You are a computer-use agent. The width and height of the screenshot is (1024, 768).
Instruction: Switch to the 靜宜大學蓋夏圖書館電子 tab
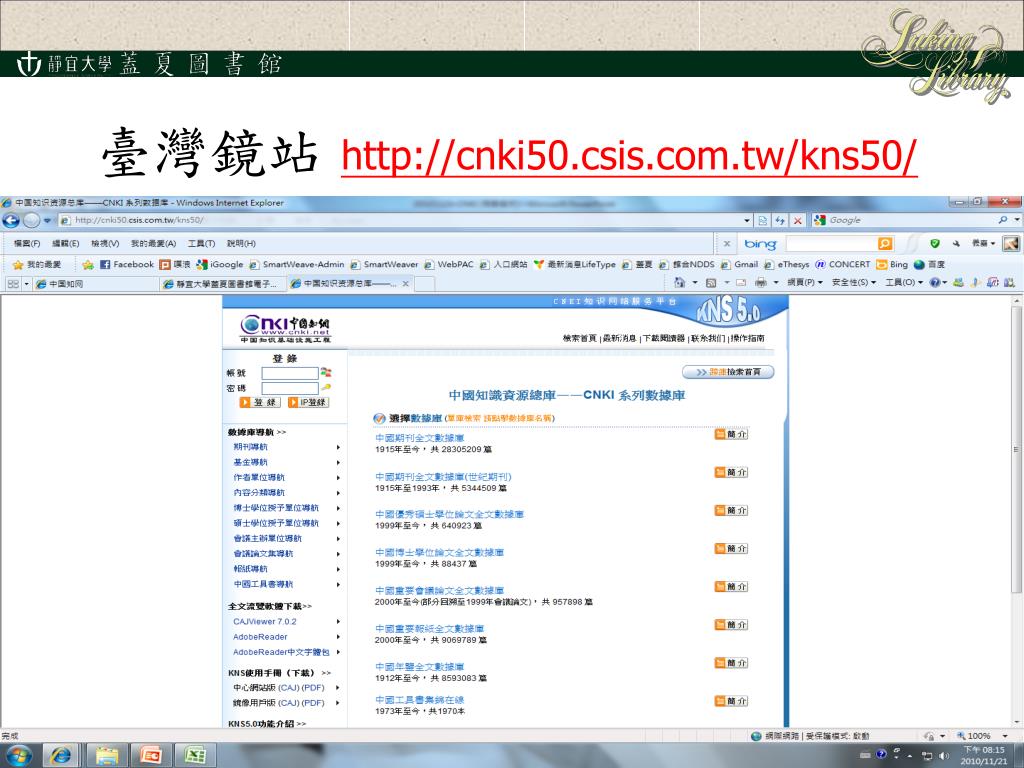(x=222, y=283)
